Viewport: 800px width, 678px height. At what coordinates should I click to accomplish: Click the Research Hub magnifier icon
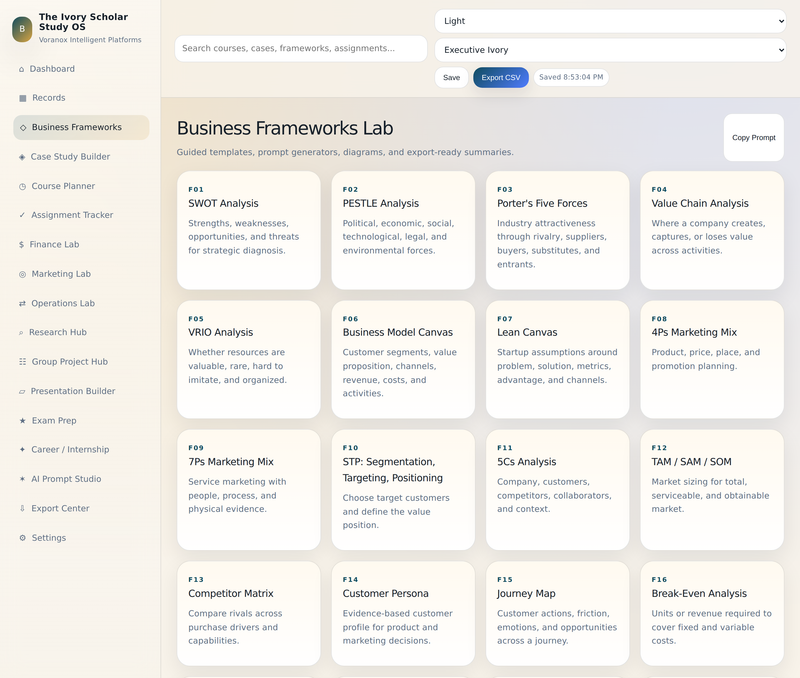(x=21, y=333)
